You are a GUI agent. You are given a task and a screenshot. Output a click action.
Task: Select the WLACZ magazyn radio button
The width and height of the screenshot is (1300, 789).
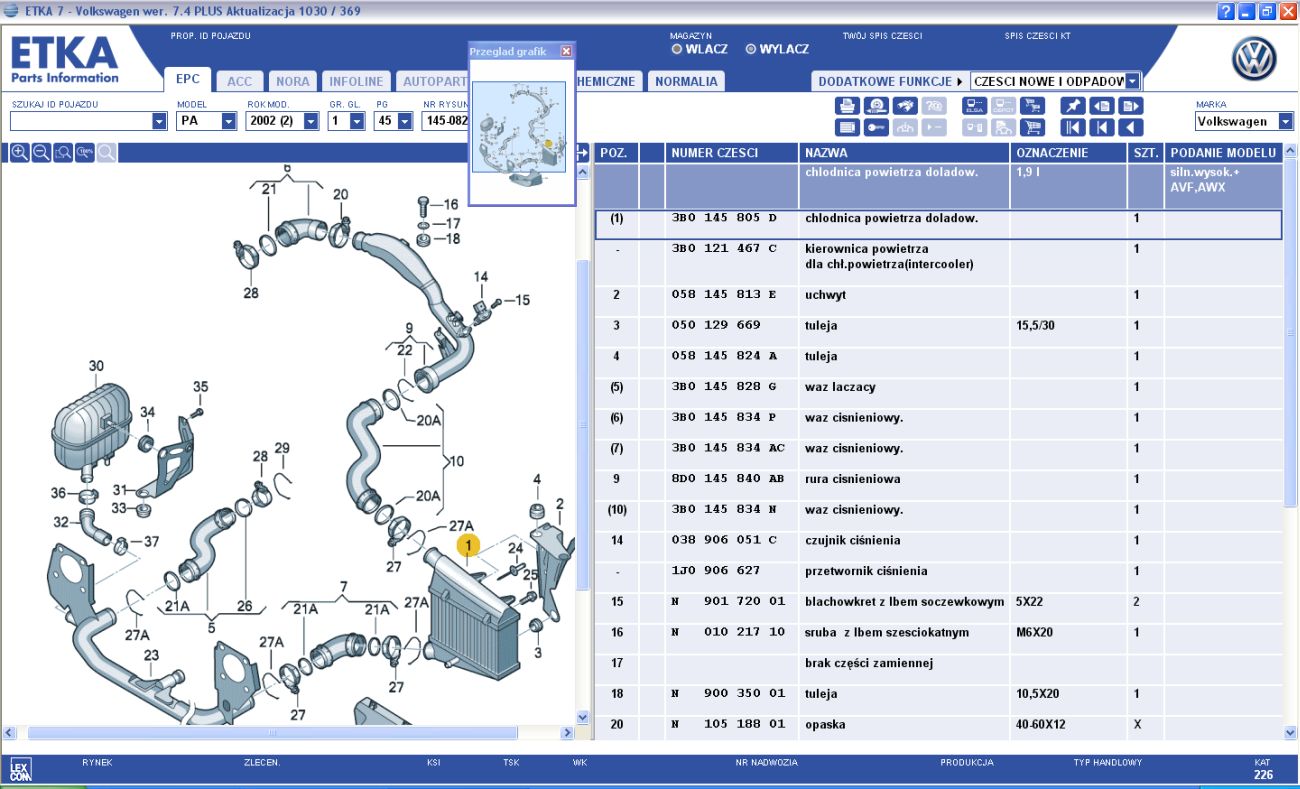point(677,48)
